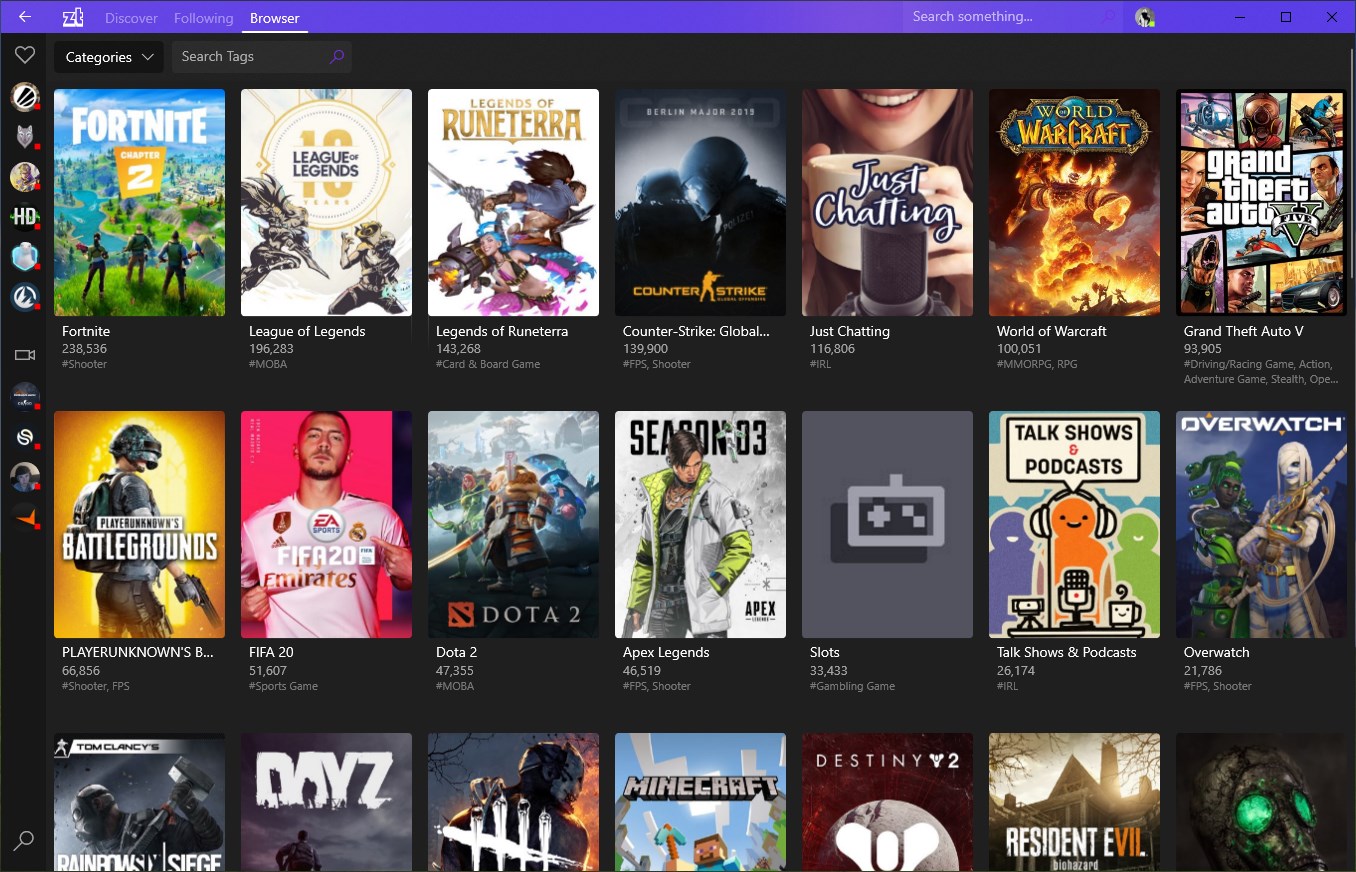Open the League of Legends cover art
This screenshot has height=872, width=1356.
click(326, 203)
